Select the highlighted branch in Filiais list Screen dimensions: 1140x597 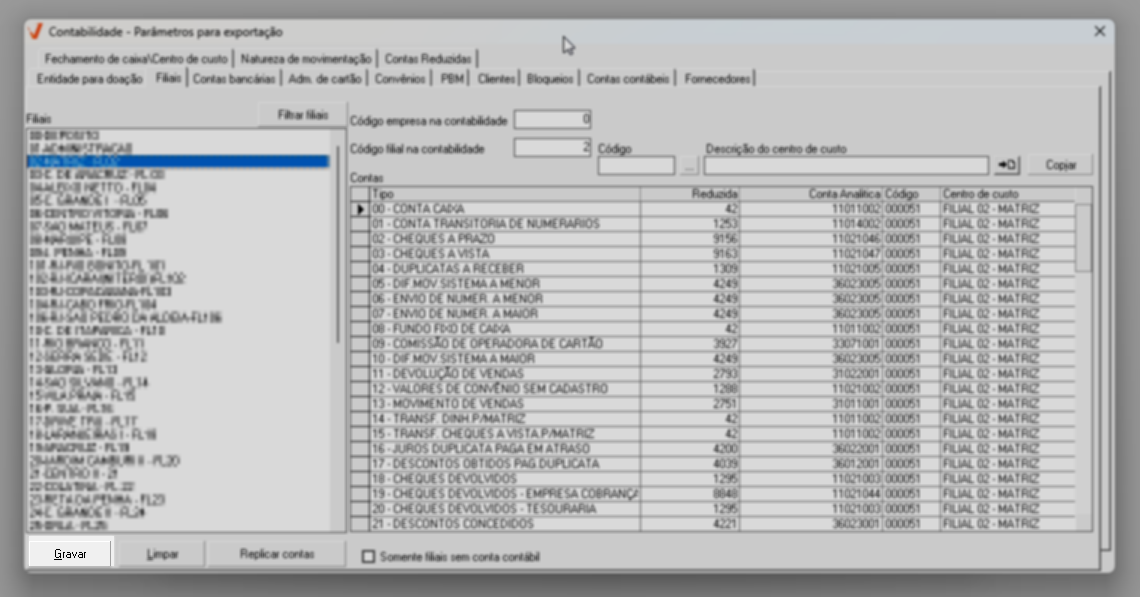click(178, 161)
